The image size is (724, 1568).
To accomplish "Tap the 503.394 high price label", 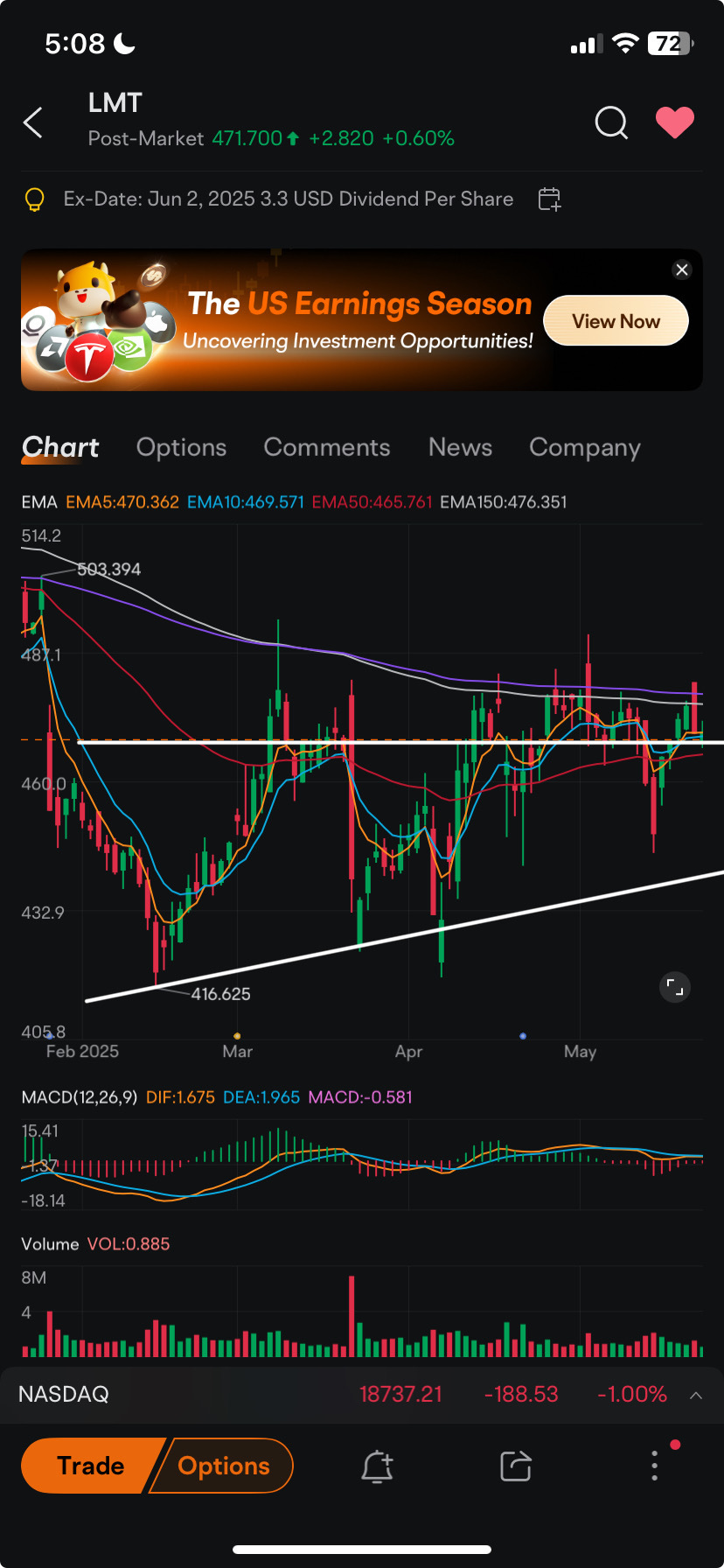I will 109,570.
